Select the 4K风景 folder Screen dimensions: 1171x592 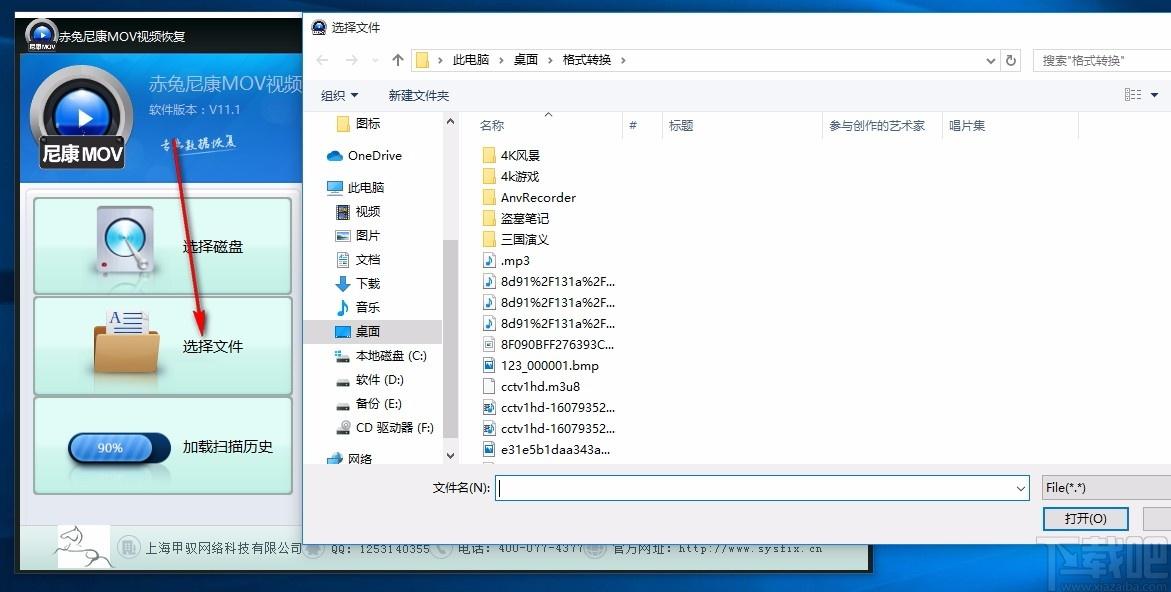pos(512,155)
